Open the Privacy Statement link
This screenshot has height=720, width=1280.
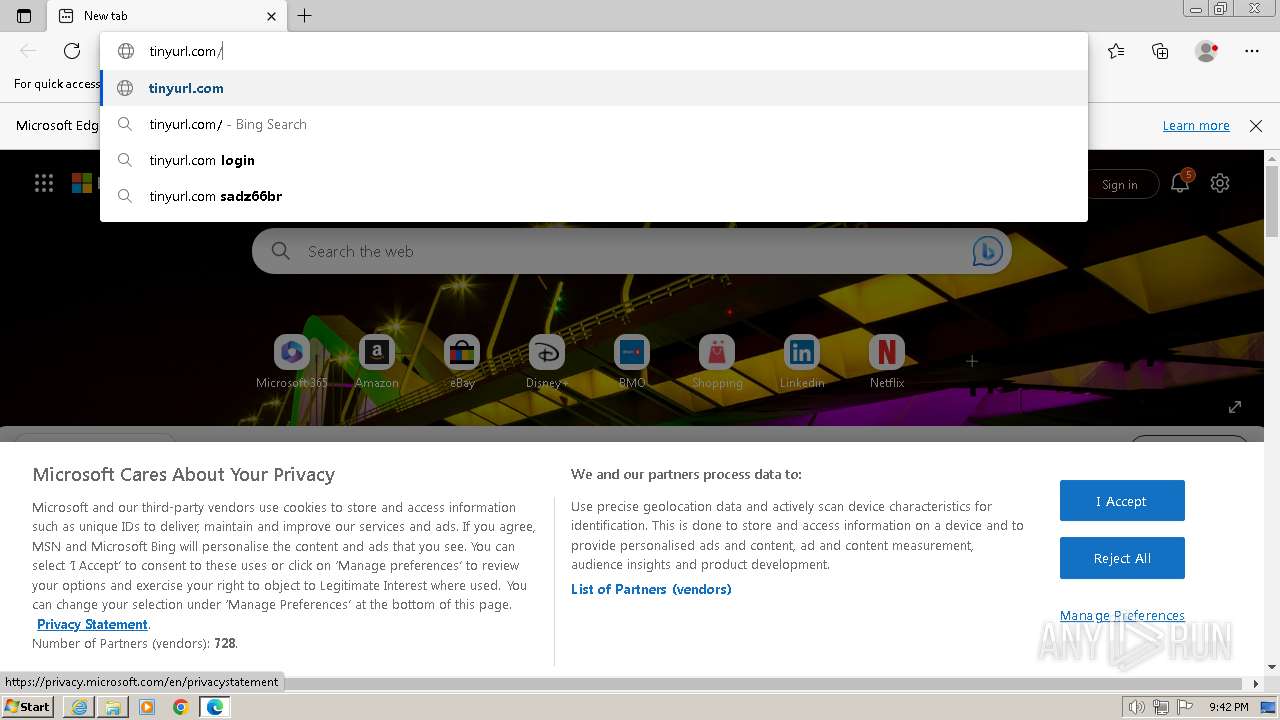click(92, 624)
